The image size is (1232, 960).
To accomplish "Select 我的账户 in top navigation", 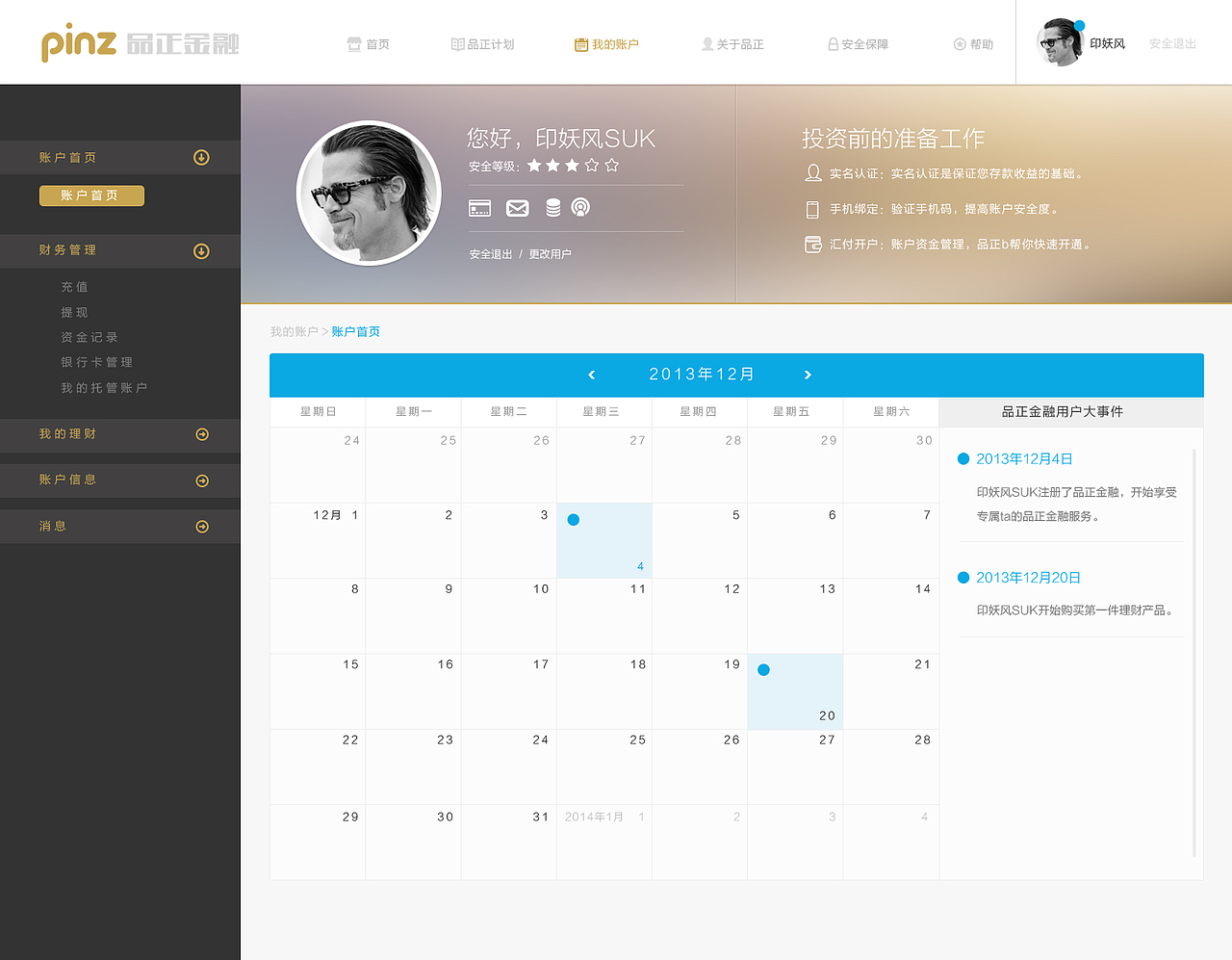I will coord(606,44).
